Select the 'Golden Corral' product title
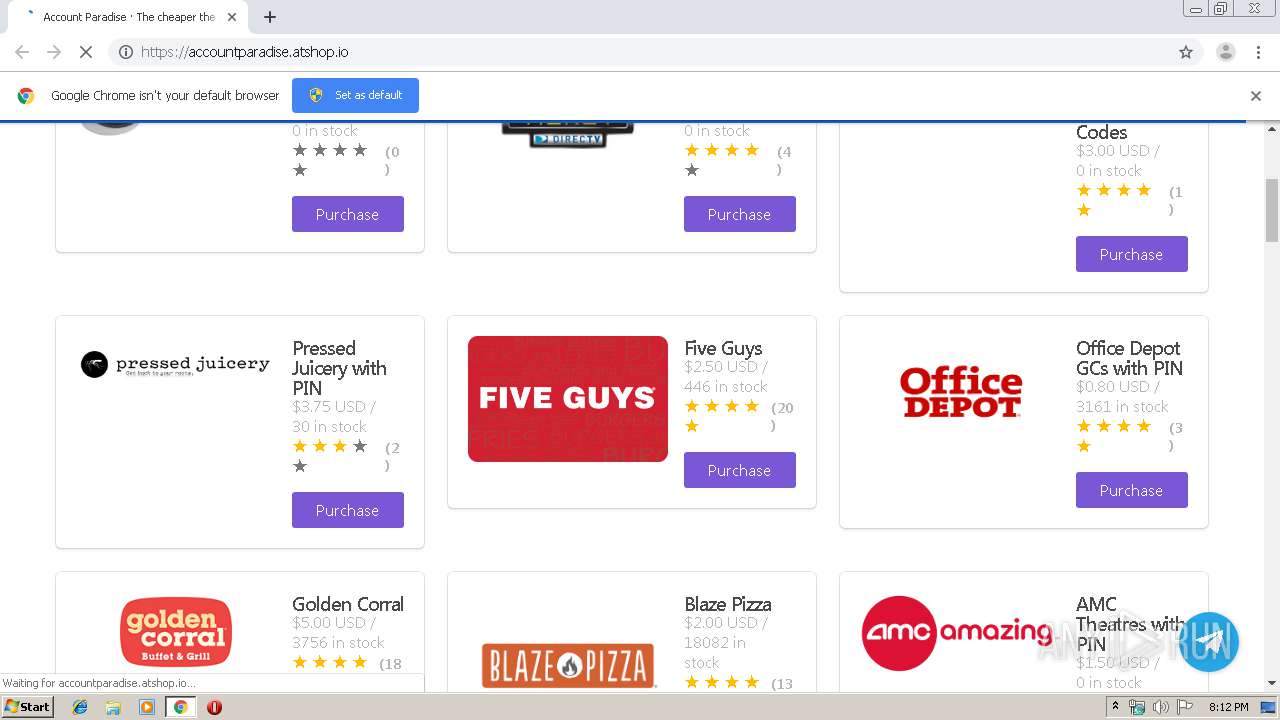1280x720 pixels. point(348,604)
